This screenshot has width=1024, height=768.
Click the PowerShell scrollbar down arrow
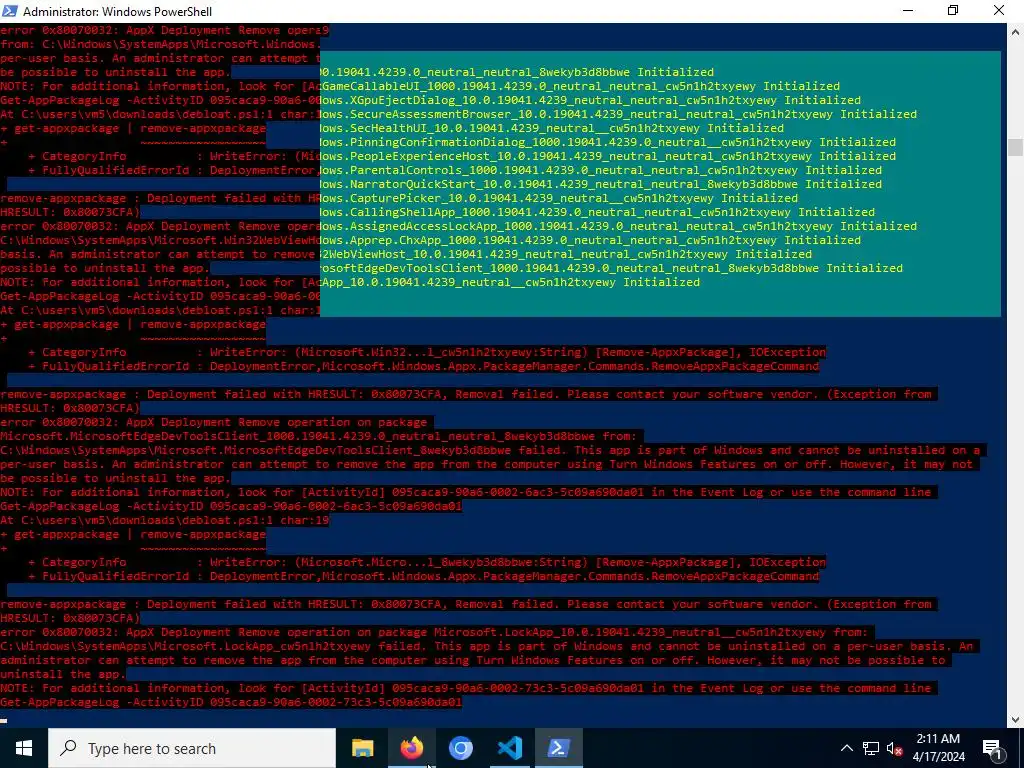click(x=1016, y=720)
